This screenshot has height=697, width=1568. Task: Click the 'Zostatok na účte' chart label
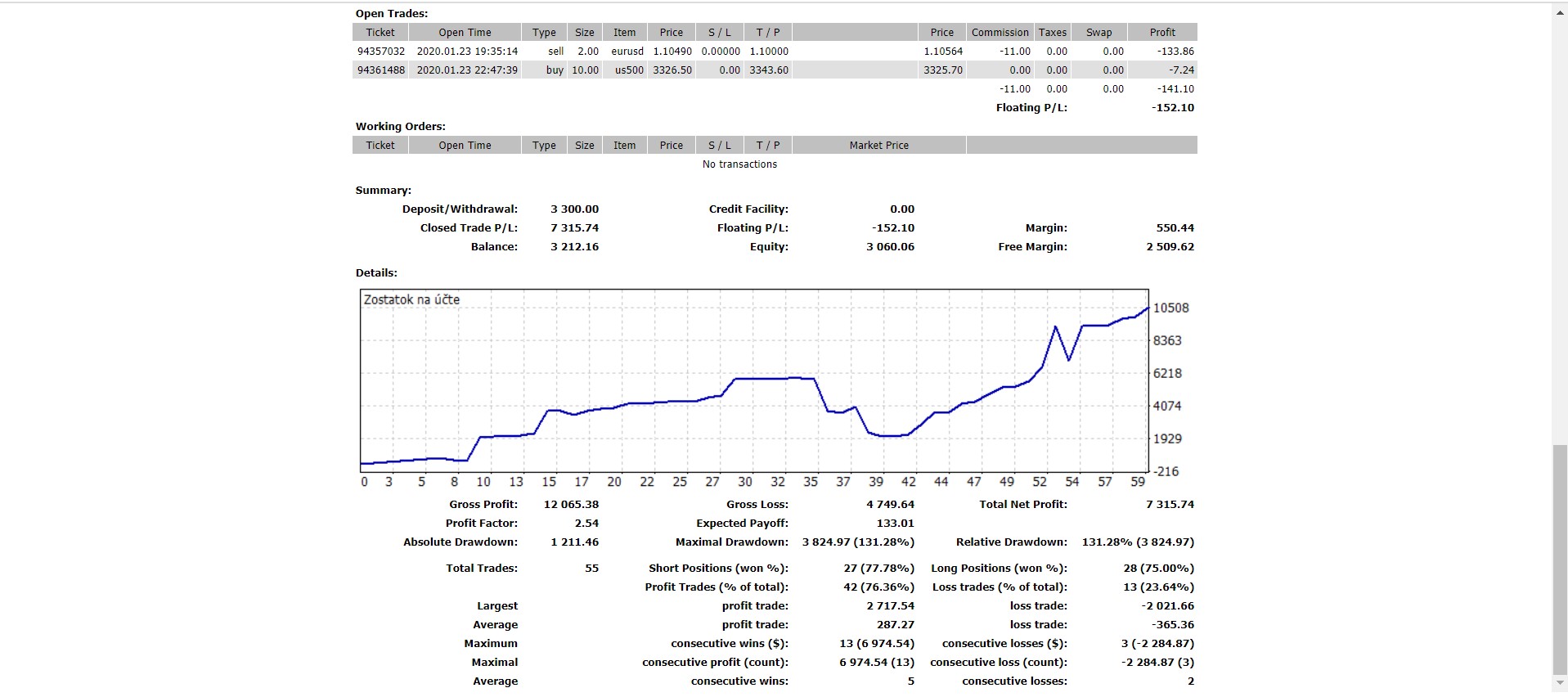tap(411, 300)
